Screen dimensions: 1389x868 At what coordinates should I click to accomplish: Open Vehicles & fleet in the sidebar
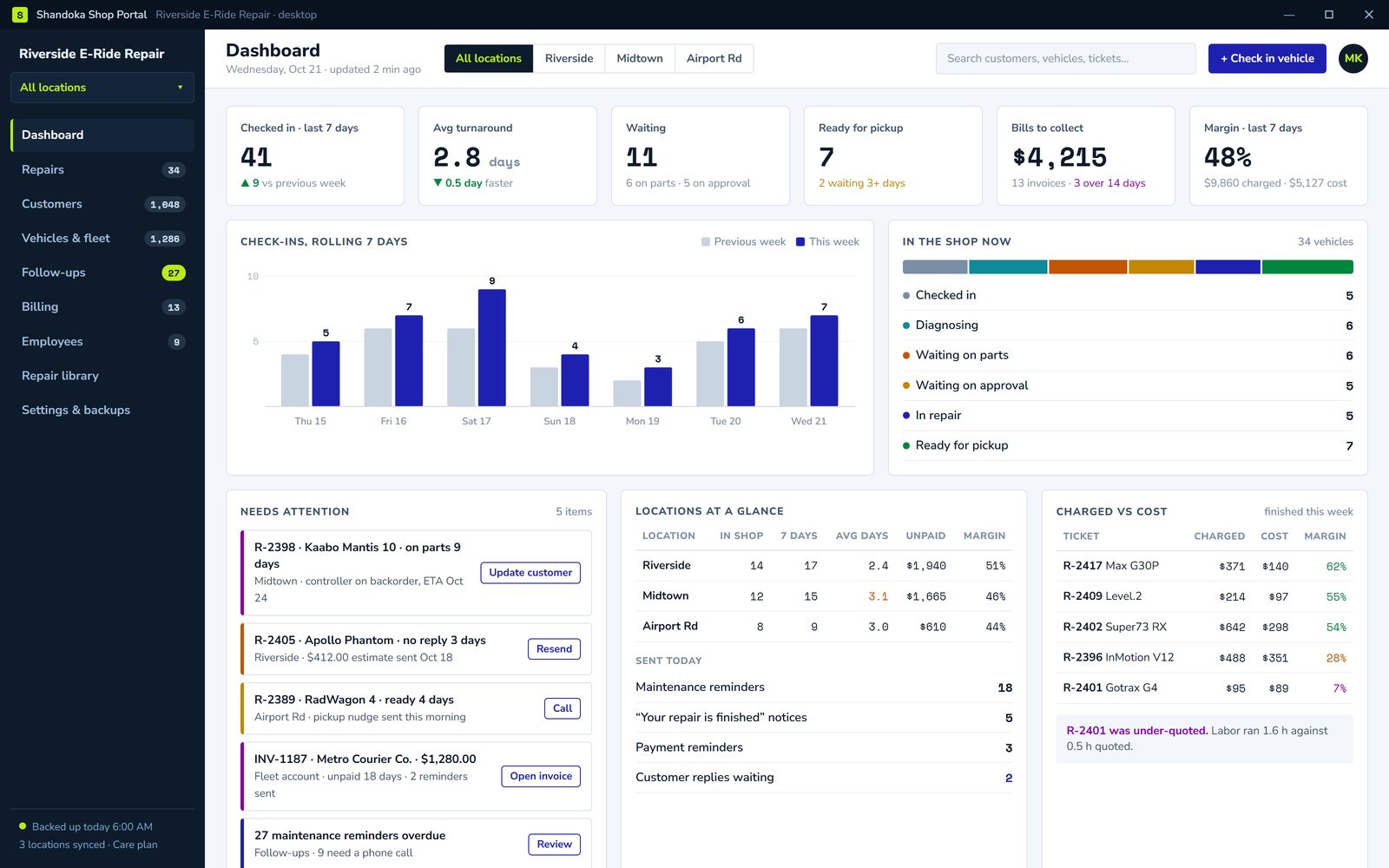[x=102, y=238]
